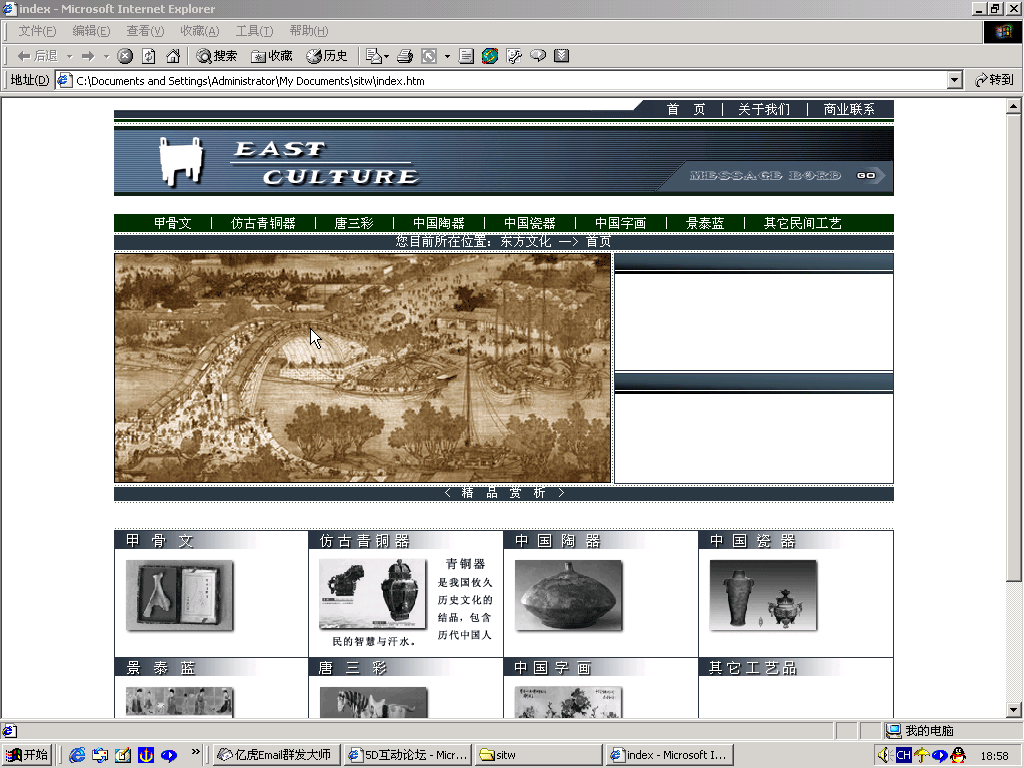Click the 首页 top navigation link
Image resolution: width=1024 pixels, height=768 pixels.
coord(686,109)
